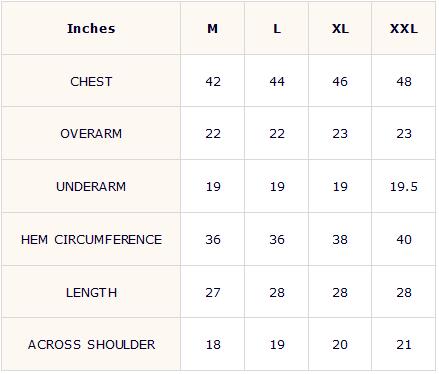Select chest value 42 for size M
Image resolution: width=439 pixels, height=374 pixels.
pyautogui.click(x=213, y=82)
